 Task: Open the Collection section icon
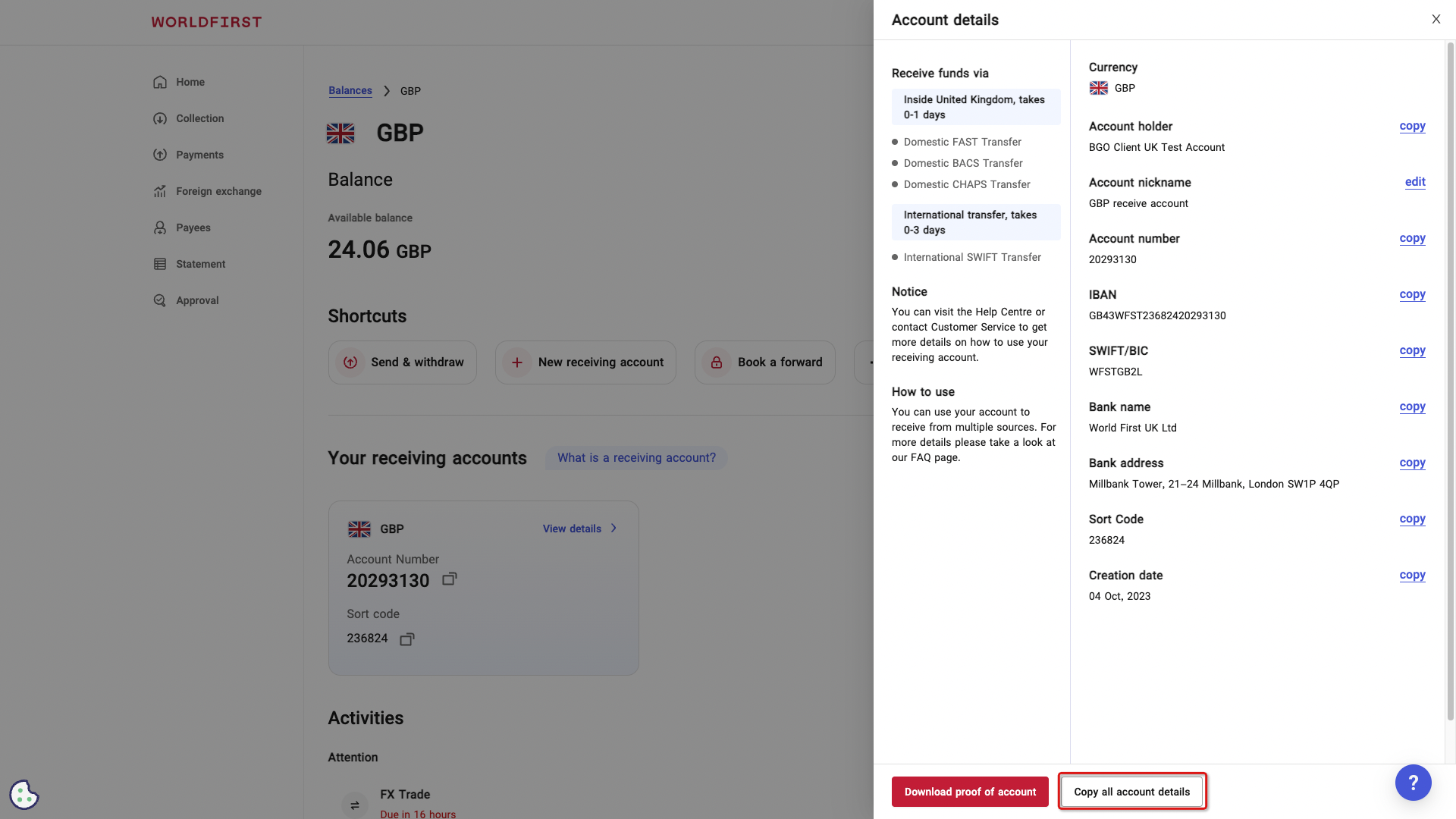(159, 118)
